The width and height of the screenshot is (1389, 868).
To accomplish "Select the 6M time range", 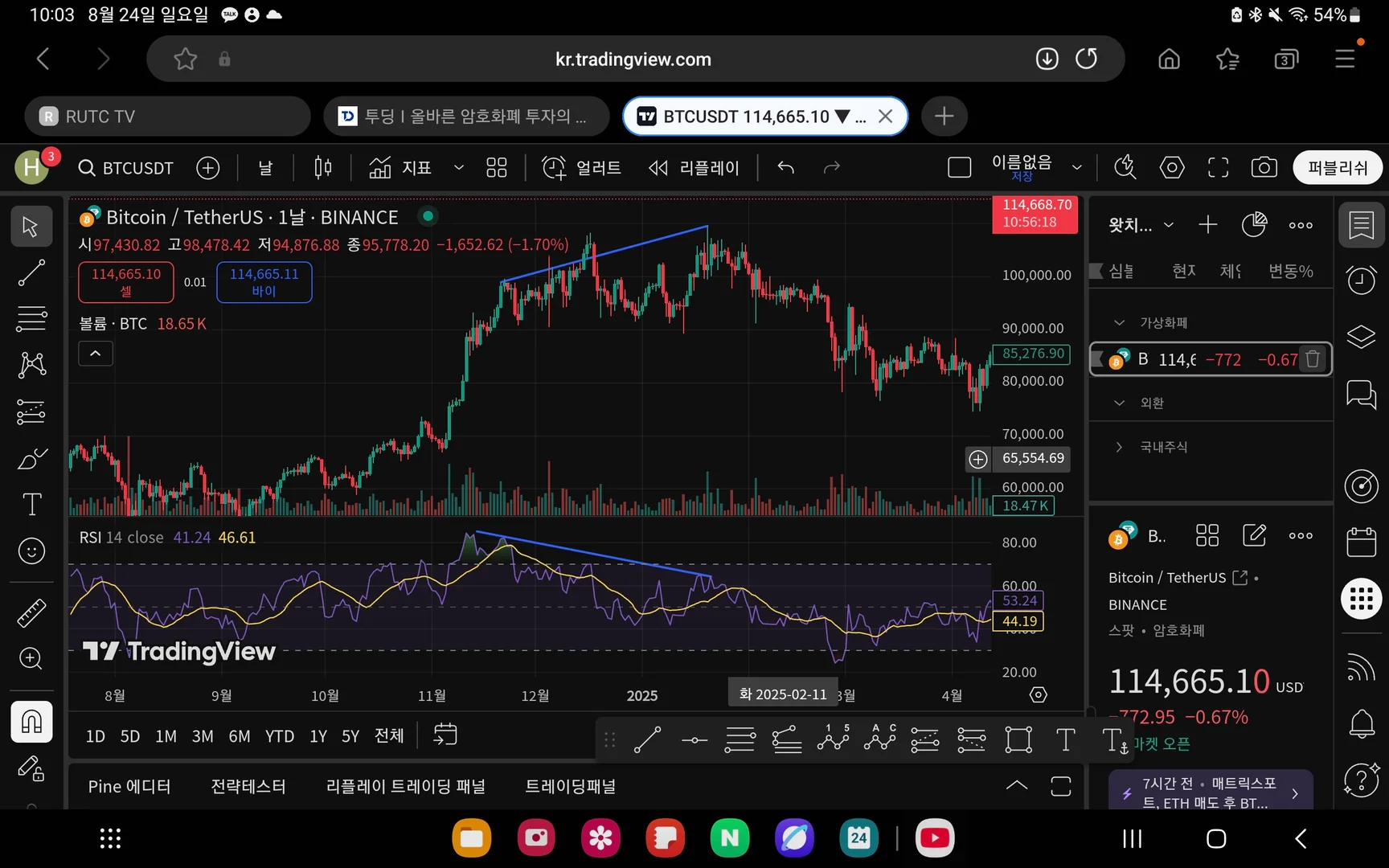I will point(240,736).
